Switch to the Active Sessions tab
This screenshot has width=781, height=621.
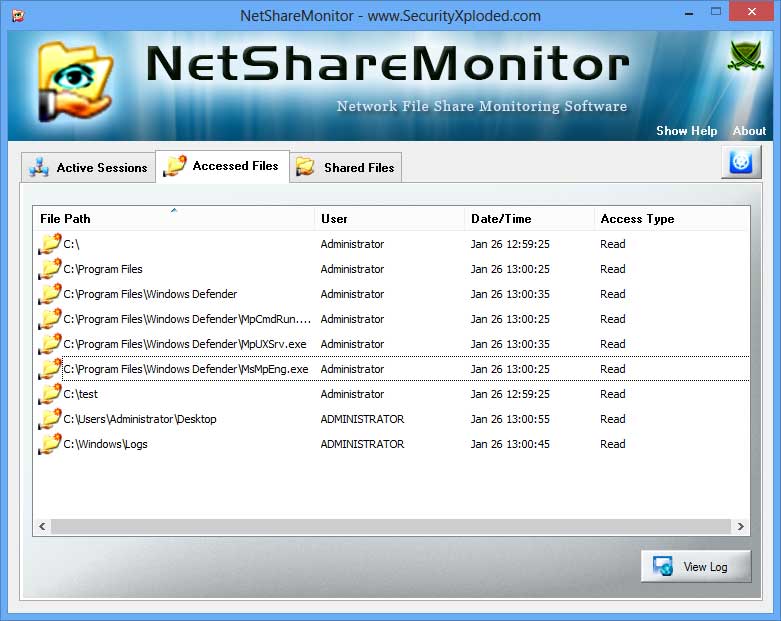tap(89, 167)
